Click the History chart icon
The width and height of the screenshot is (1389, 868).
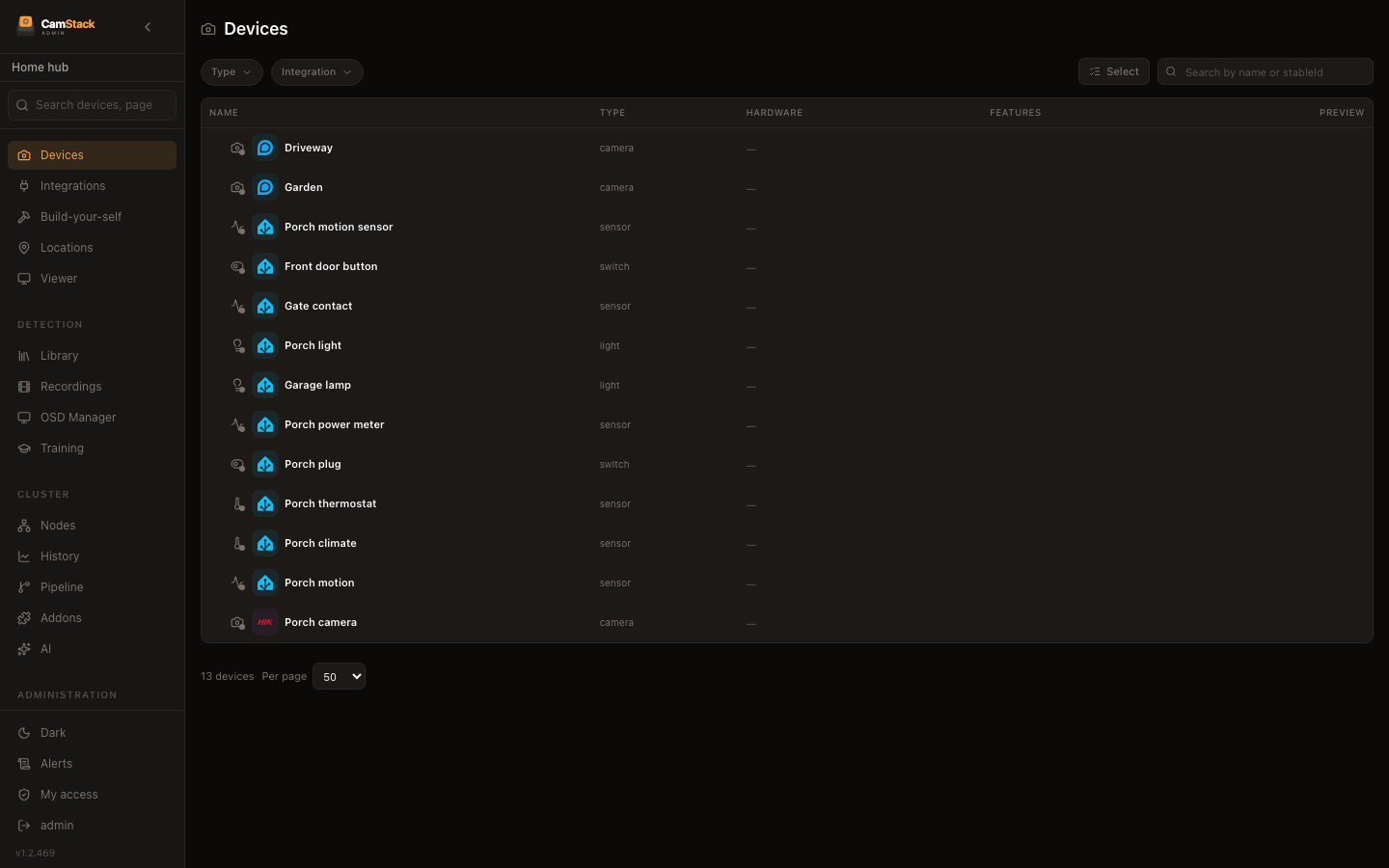[x=24, y=556]
